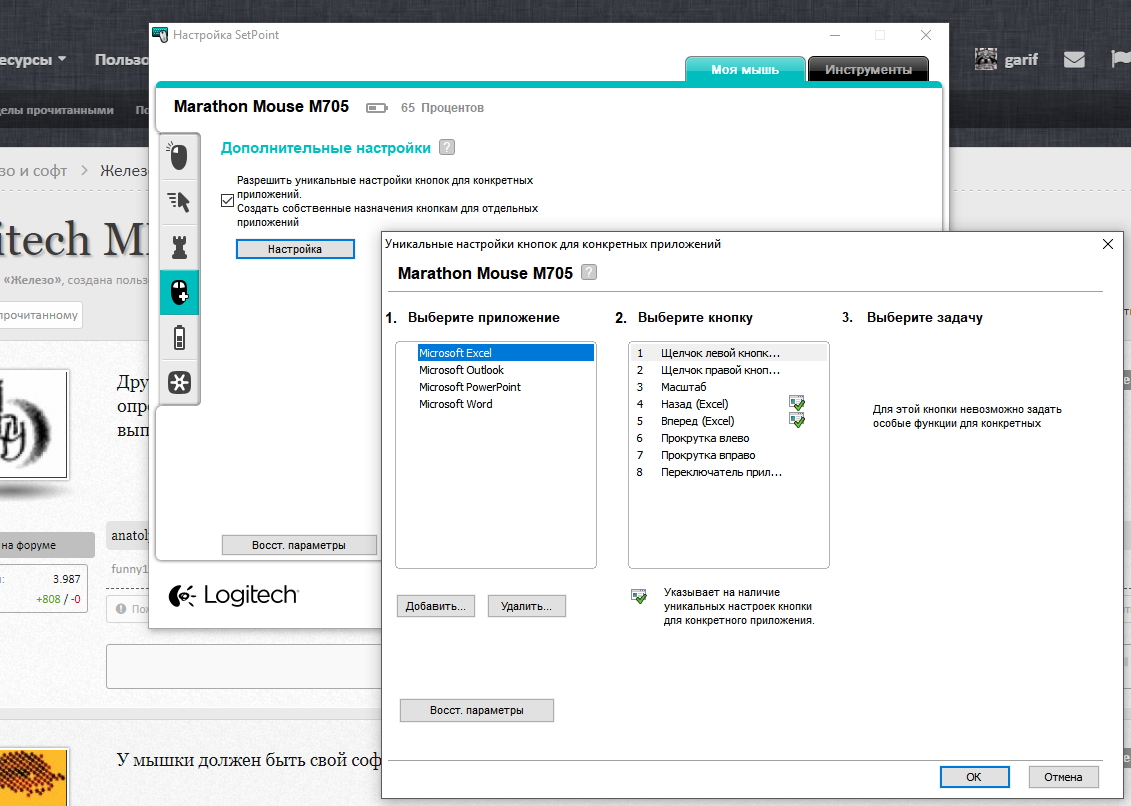The width and height of the screenshot is (1131, 806).
Task: Select button 7 Прокрутка вправо
Action: 729,455
